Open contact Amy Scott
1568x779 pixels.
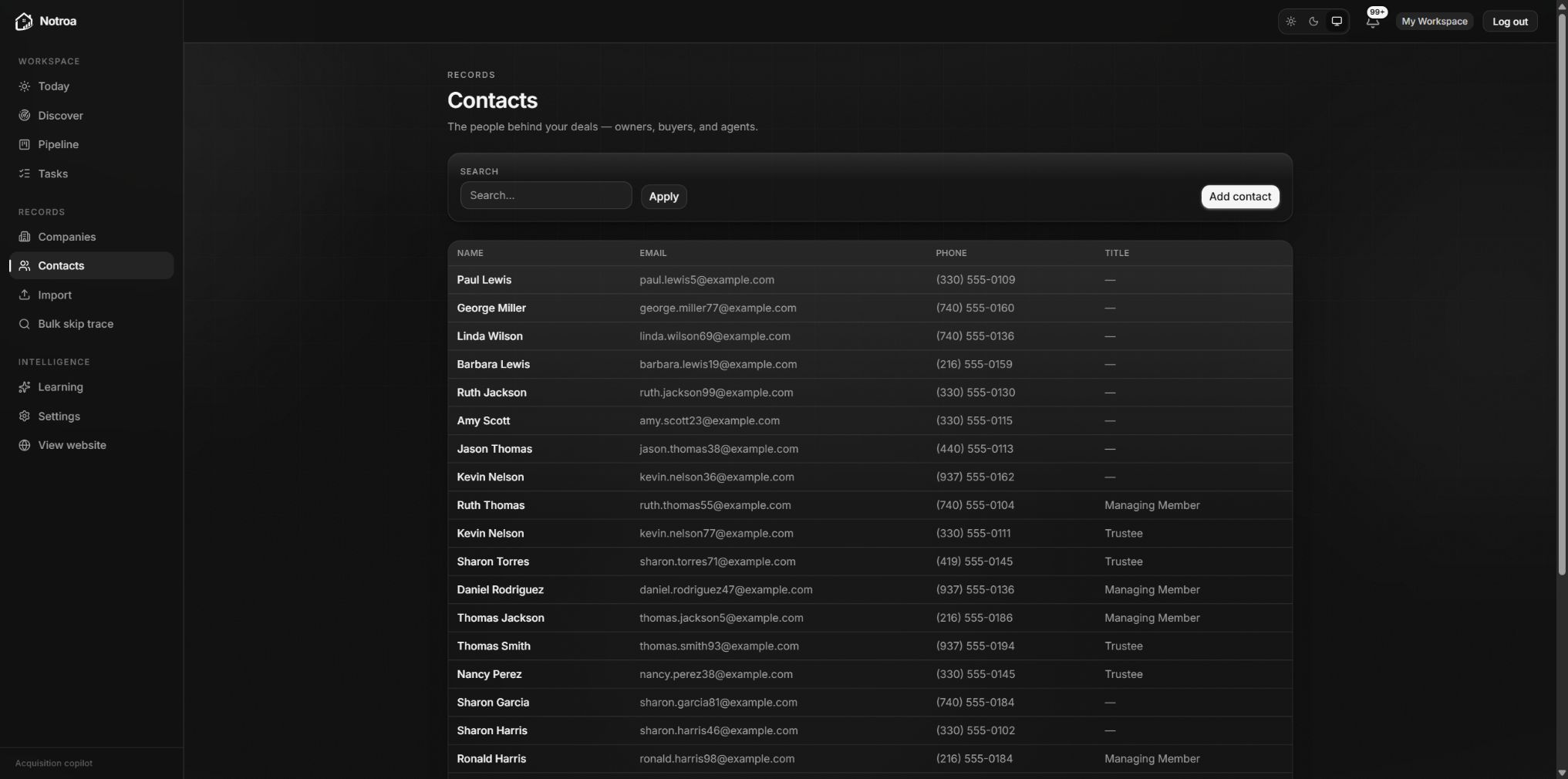[483, 420]
